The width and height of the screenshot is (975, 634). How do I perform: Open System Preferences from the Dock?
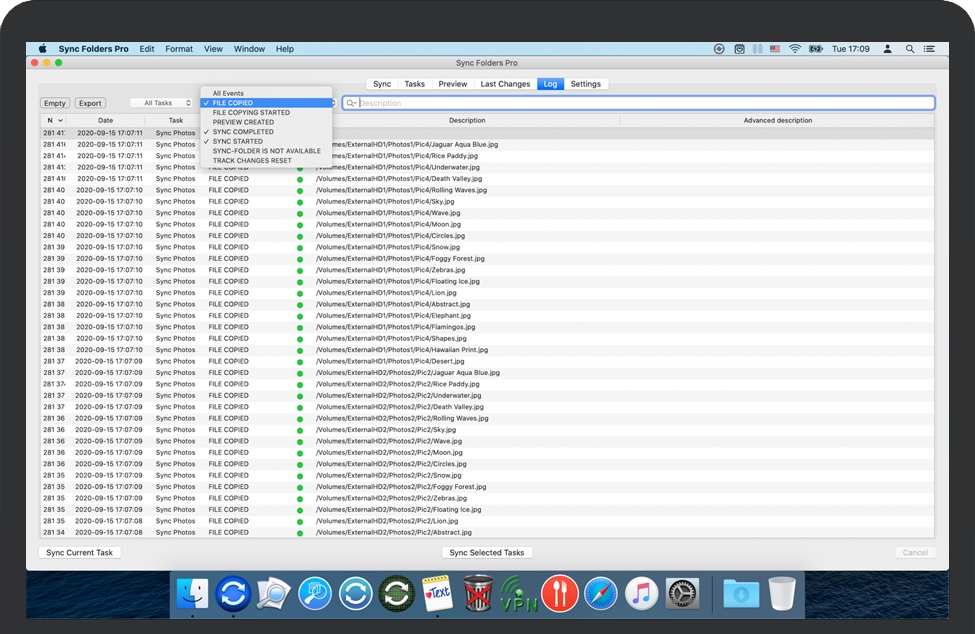click(x=682, y=593)
